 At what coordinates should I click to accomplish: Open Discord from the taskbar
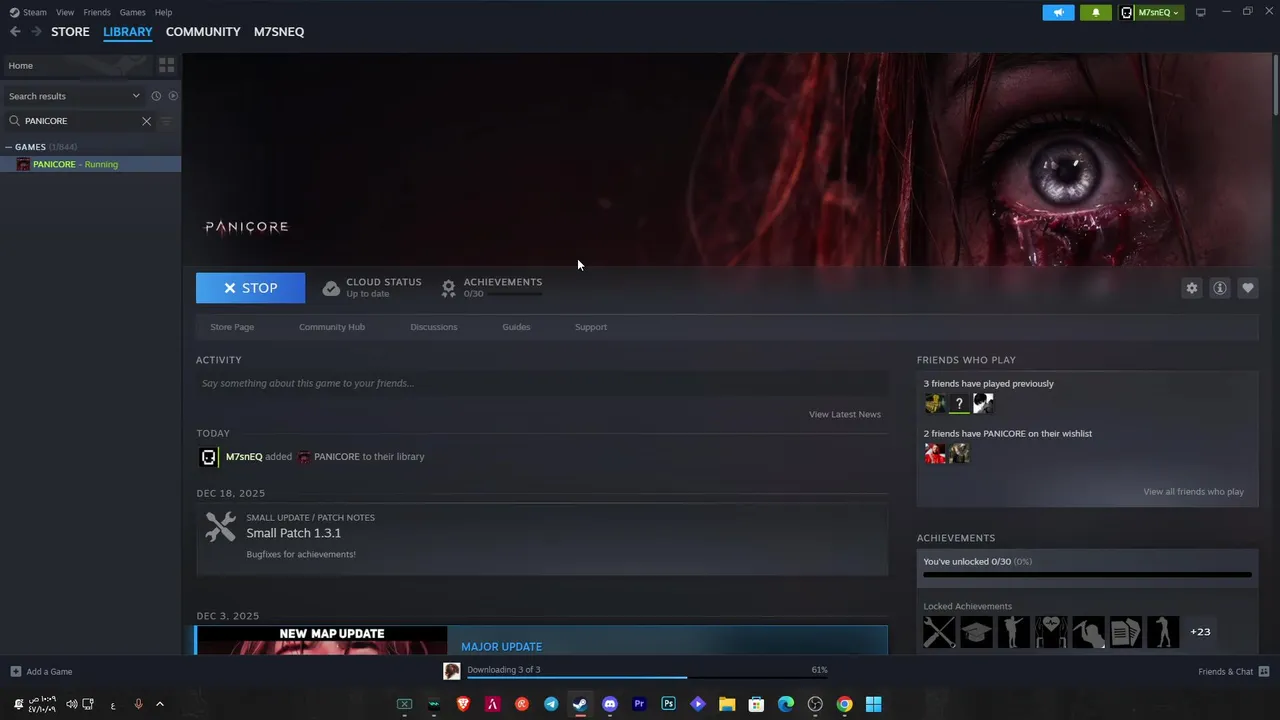click(610, 704)
